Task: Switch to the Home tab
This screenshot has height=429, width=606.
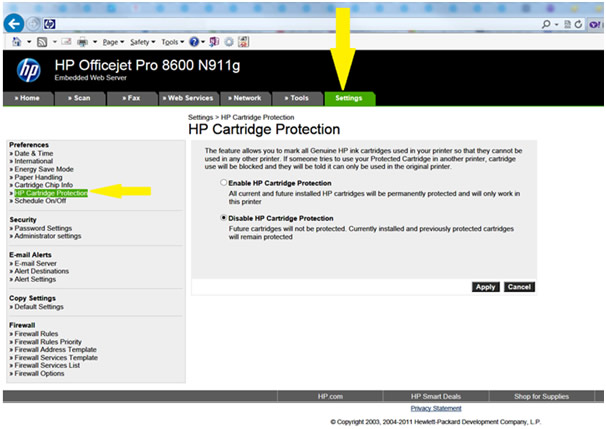Action: tap(27, 98)
